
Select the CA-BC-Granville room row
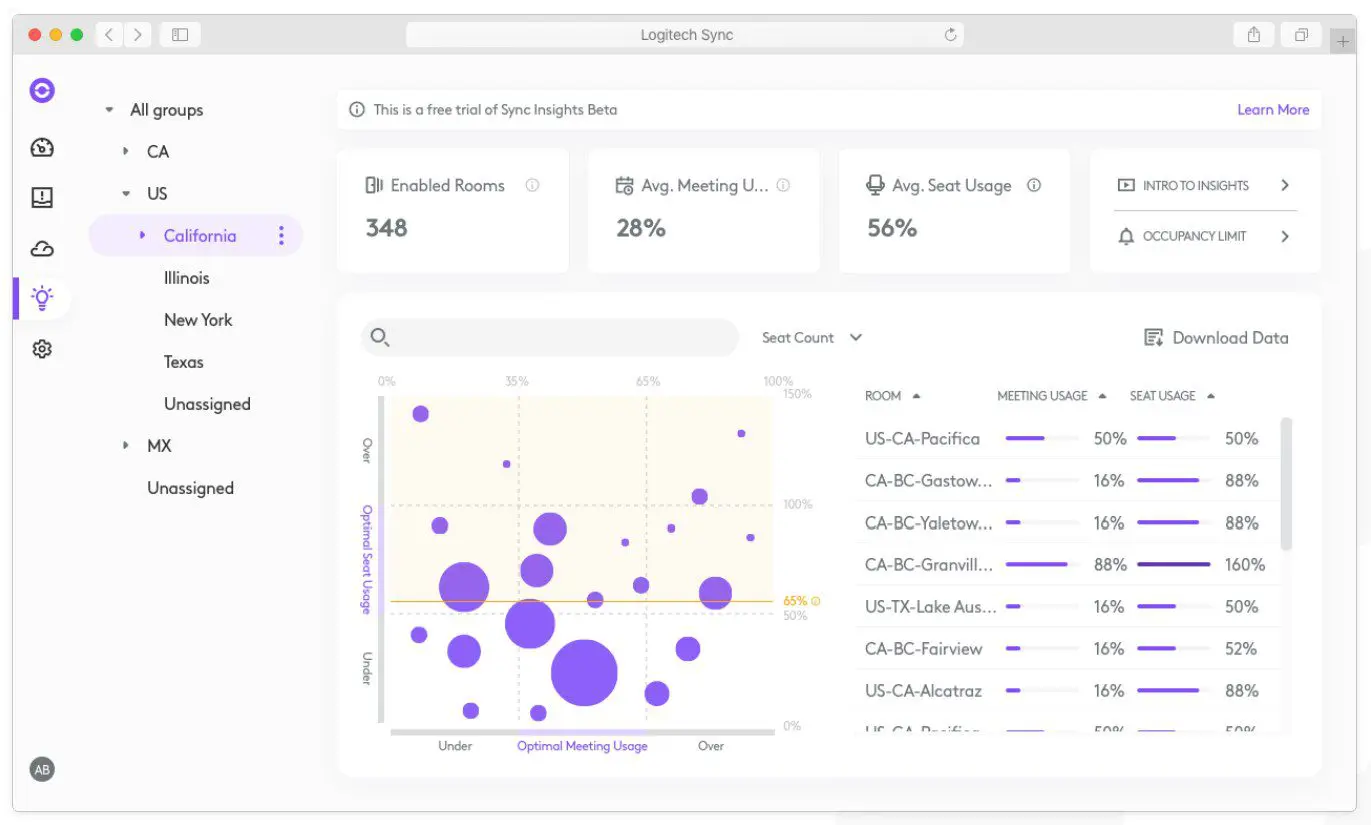pos(1068,564)
